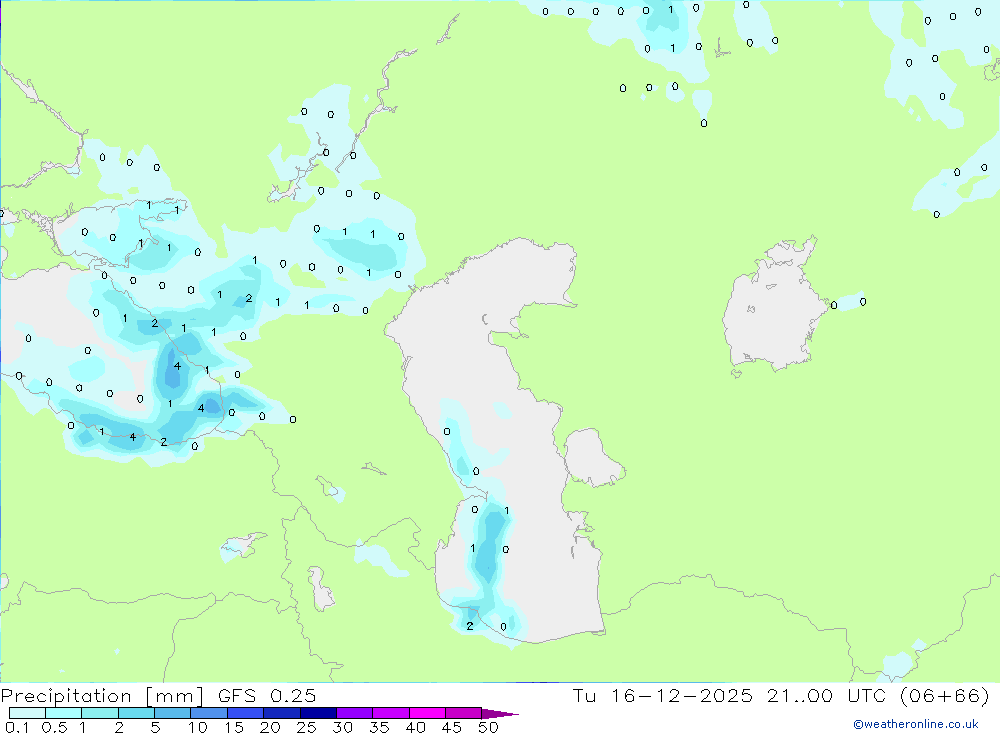This screenshot has height=733, width=1000.
Task: Pick the 1–2 mm legend color box
Action: pos(100,713)
